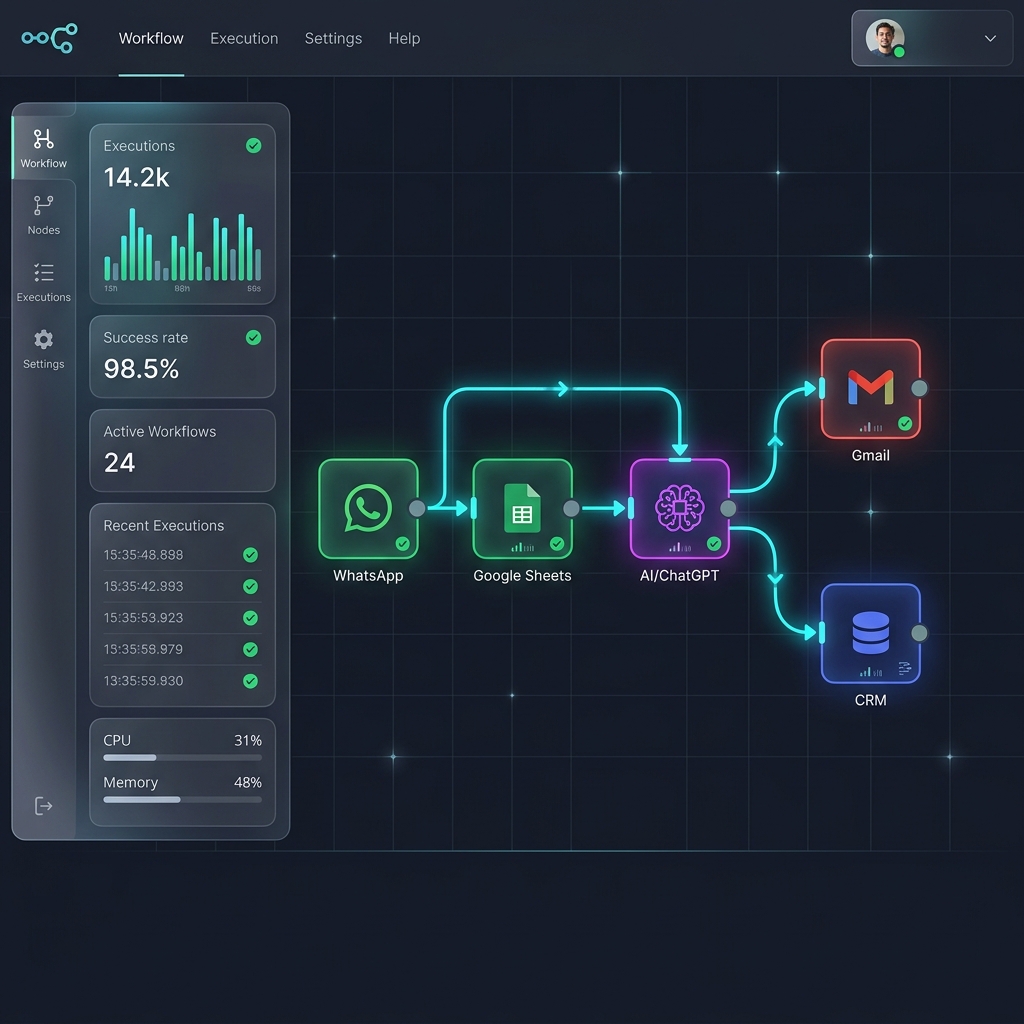The image size is (1024, 1024).
Task: Click the 98.5% success rate value
Action: point(141,369)
